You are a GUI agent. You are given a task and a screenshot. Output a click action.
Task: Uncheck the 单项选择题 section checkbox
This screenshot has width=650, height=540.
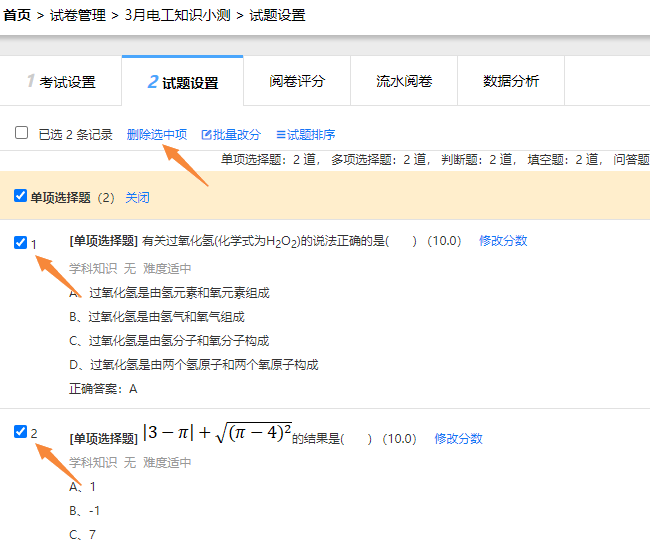[x=21, y=196]
